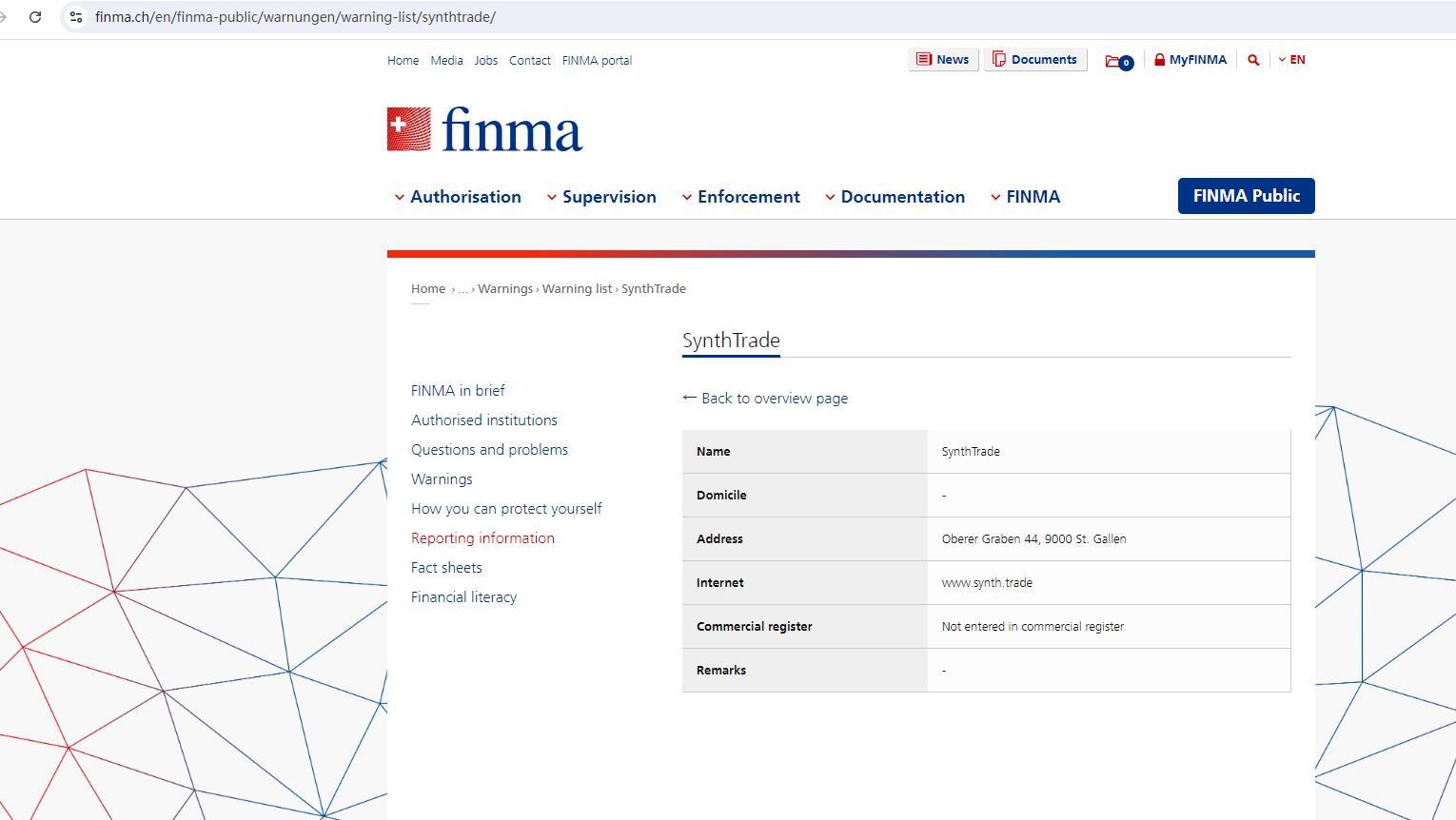1456x820 pixels.
Task: Open MyFINMA lock login
Action: (1190, 60)
